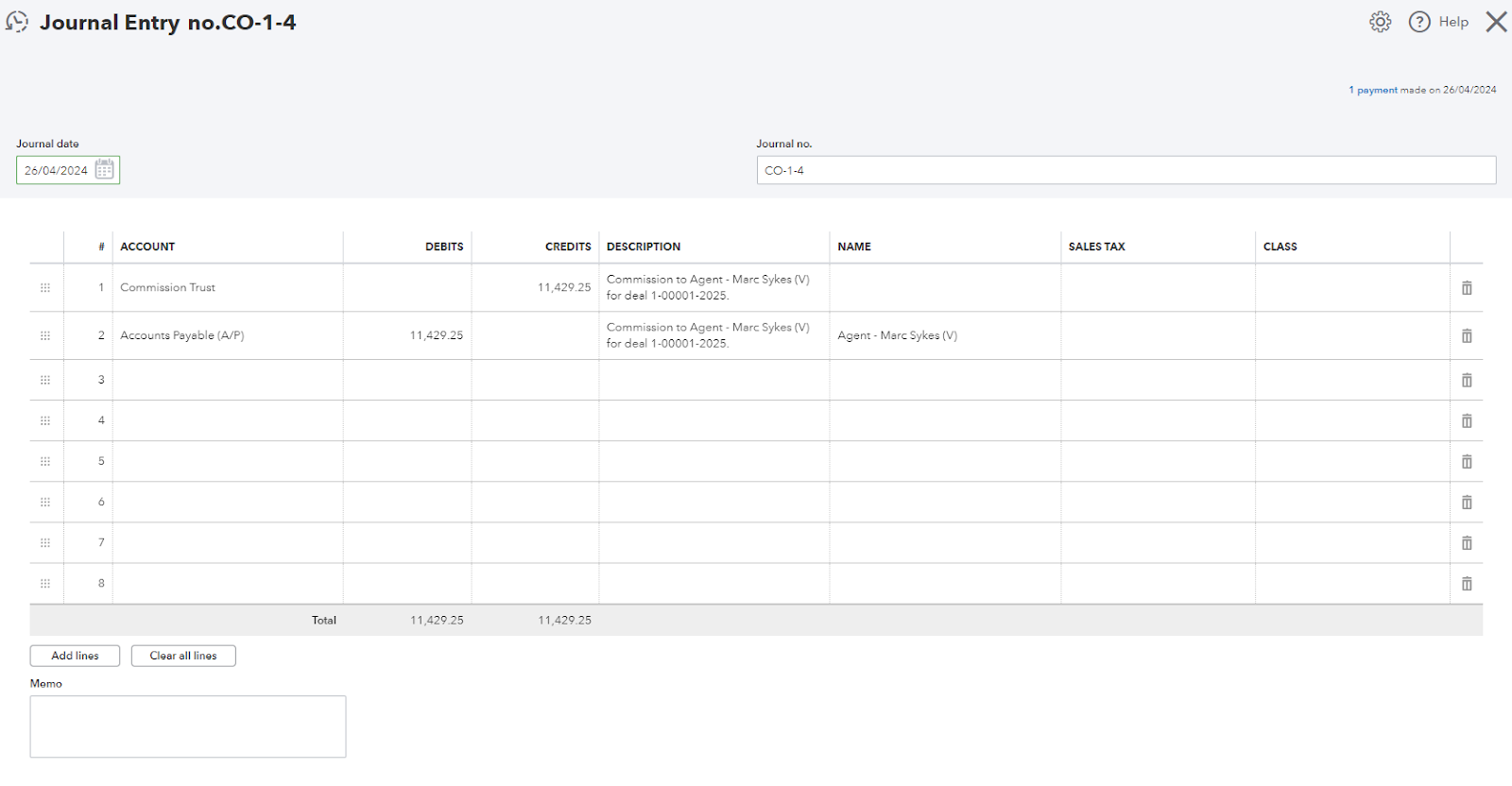This screenshot has height=786, width=1512.
Task: Grab the drag handle of line 1
Action: pos(45,288)
